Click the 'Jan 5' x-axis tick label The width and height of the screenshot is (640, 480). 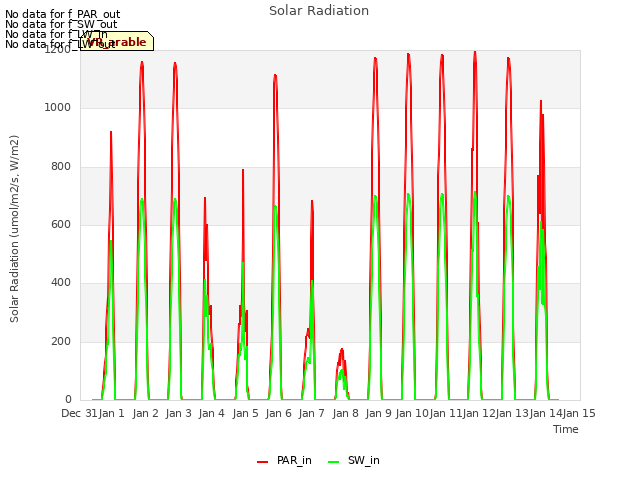[x=245, y=413]
